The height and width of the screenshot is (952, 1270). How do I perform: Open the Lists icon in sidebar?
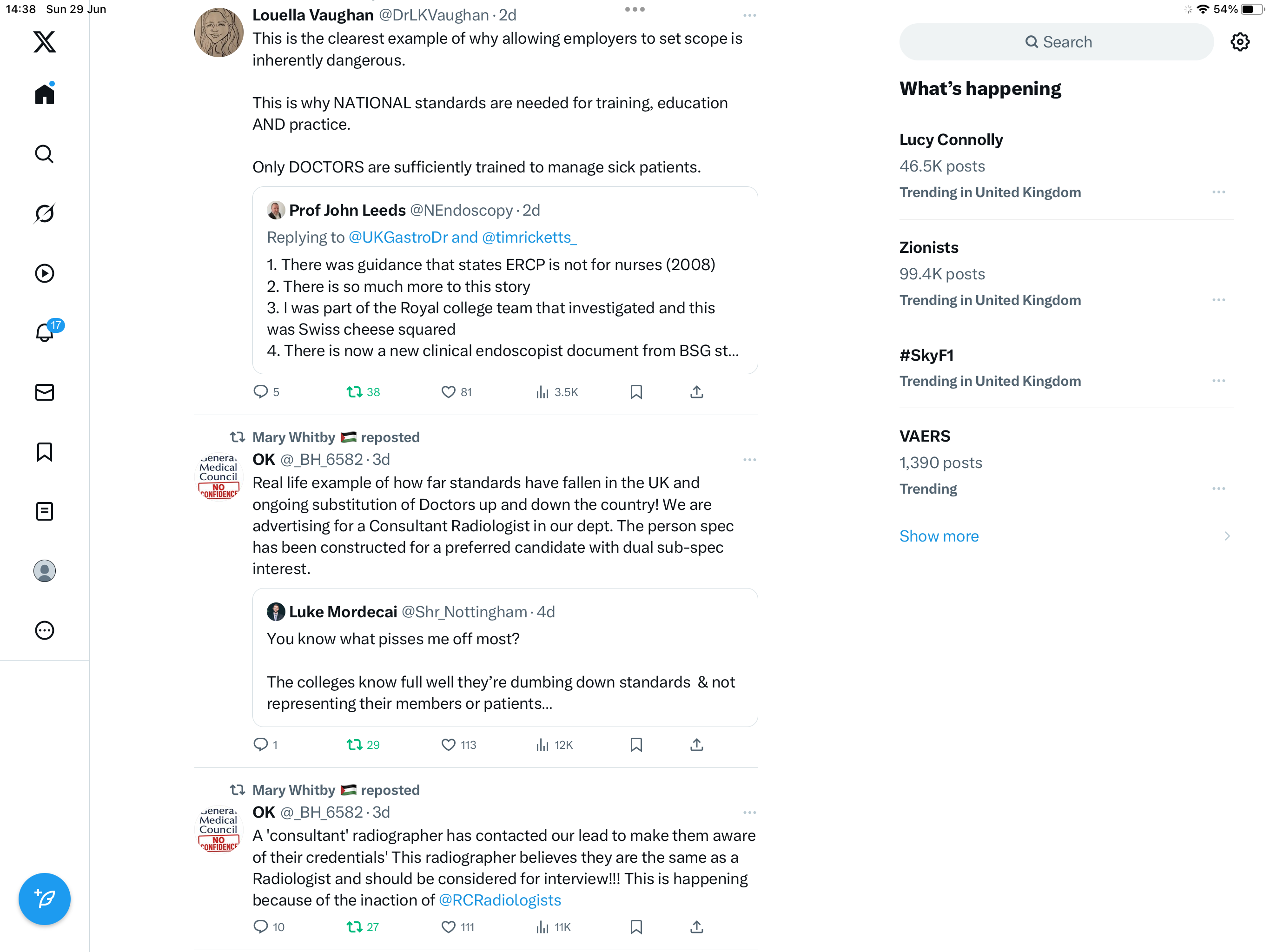coord(44,511)
